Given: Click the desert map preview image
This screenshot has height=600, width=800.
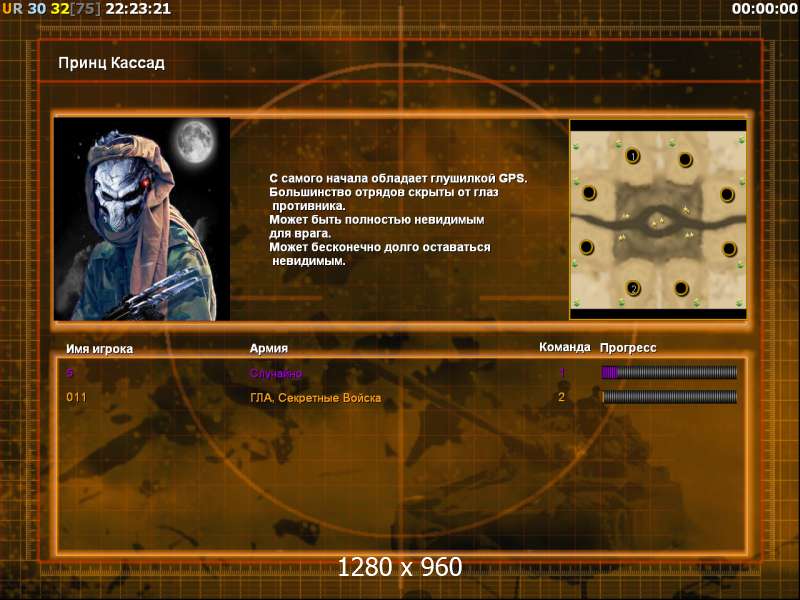Looking at the screenshot, I should click(x=658, y=220).
